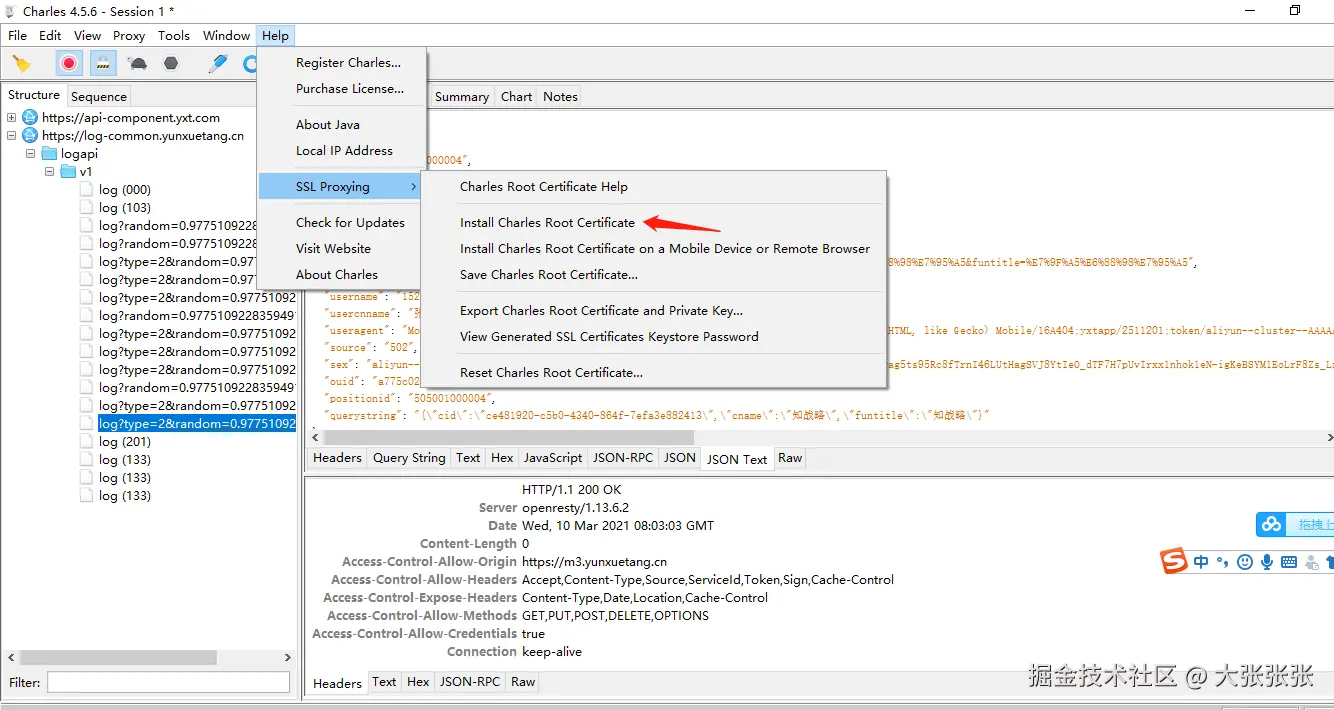Open Compose with the blue pen icon

pos(218,63)
